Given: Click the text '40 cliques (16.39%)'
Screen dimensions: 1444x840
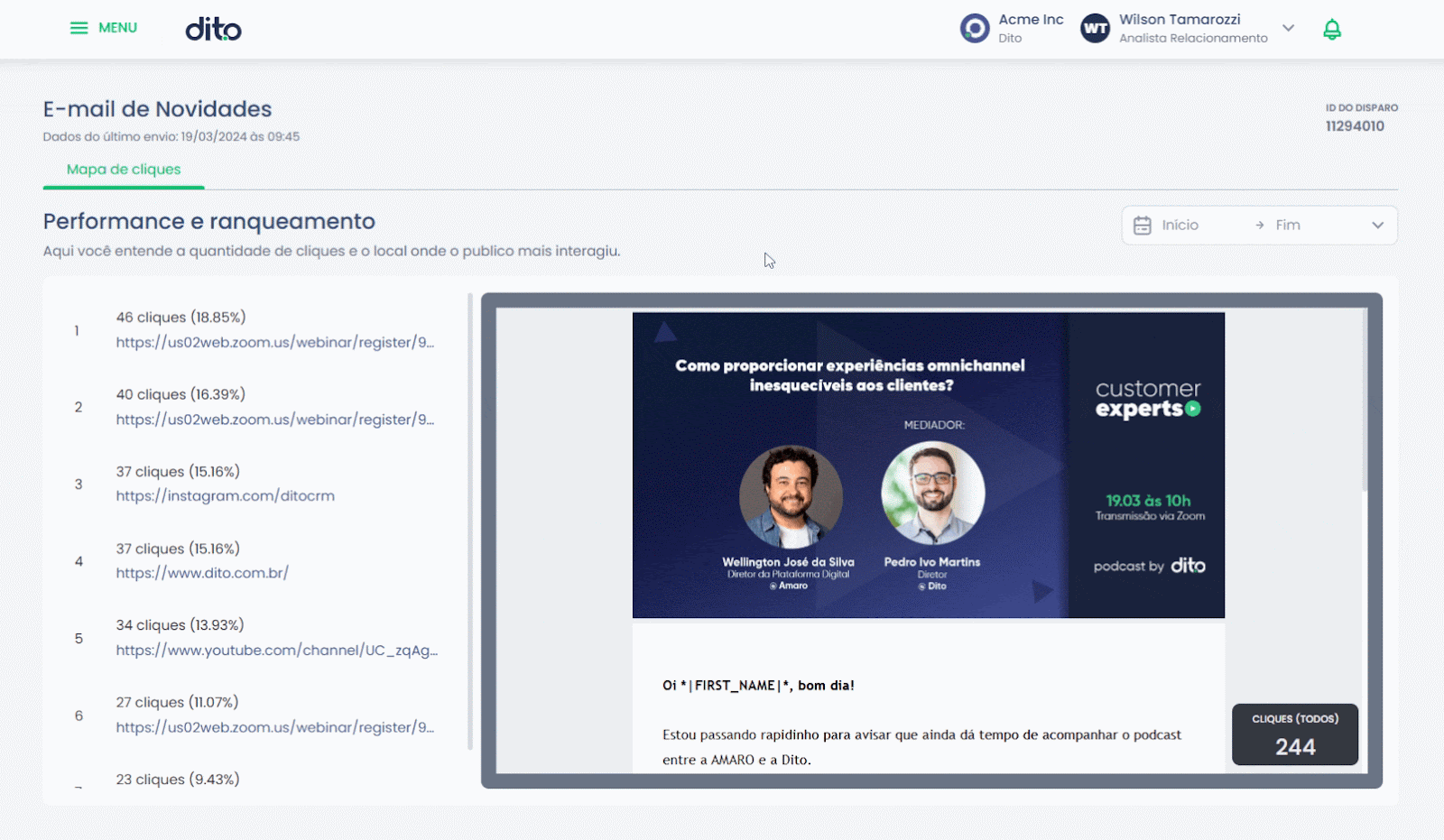Looking at the screenshot, I should coord(180,394).
